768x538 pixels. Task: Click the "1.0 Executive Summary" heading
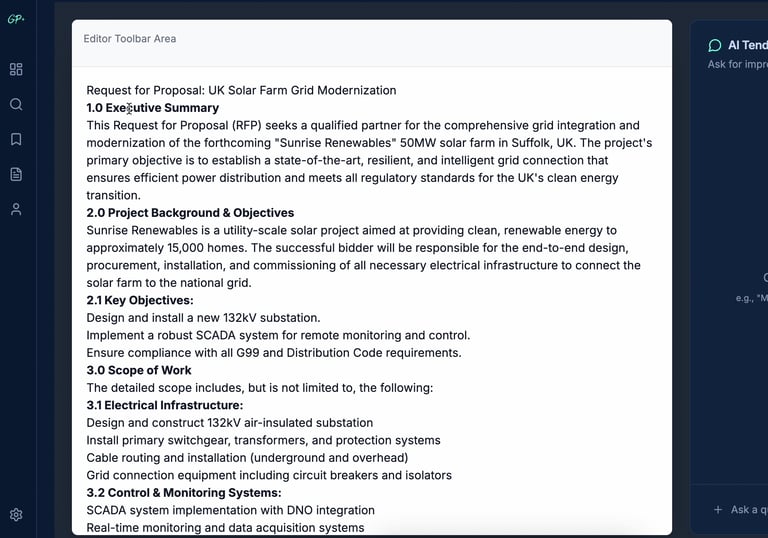(x=152, y=108)
